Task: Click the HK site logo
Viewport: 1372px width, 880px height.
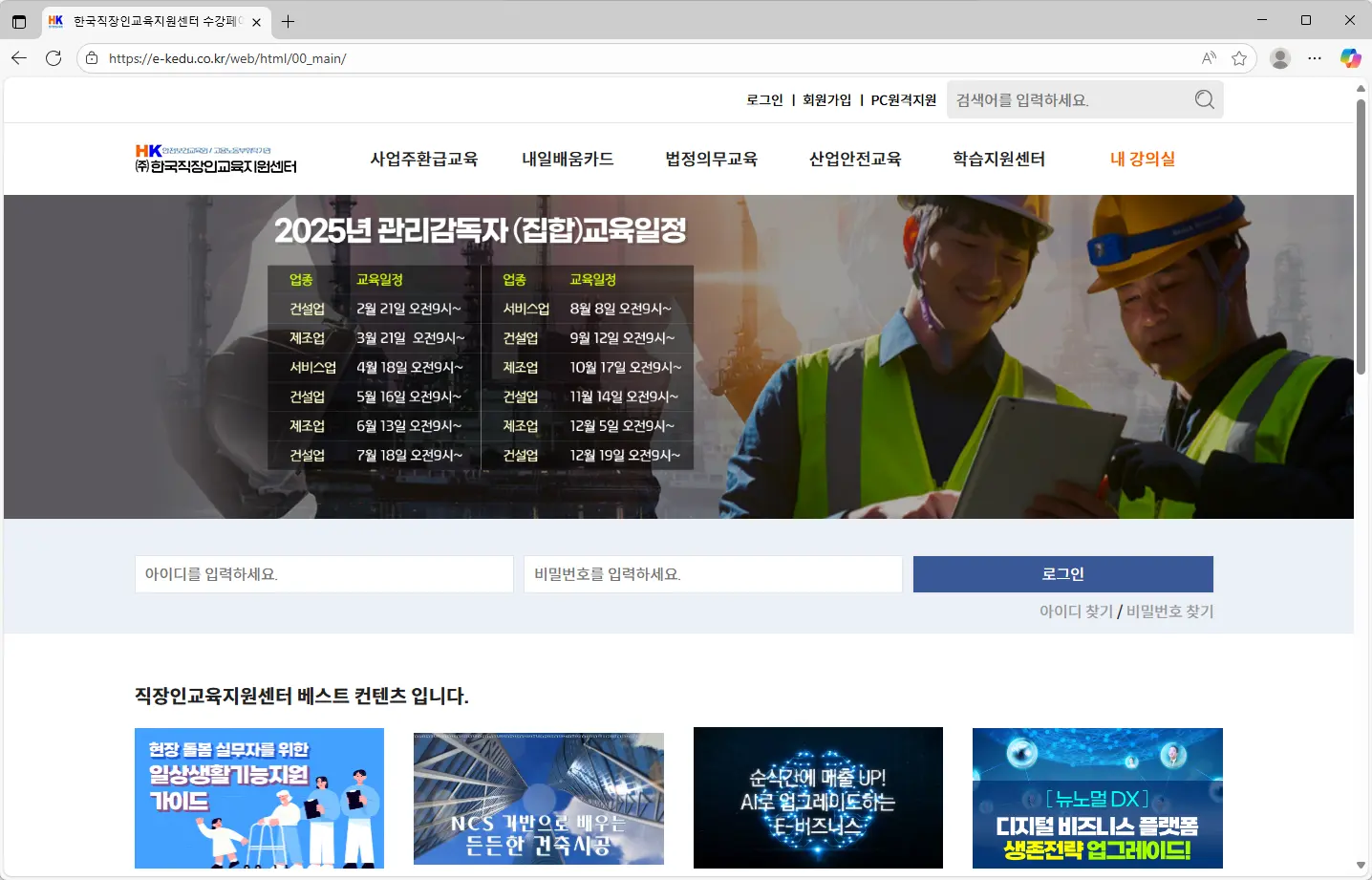Action: pos(216,159)
